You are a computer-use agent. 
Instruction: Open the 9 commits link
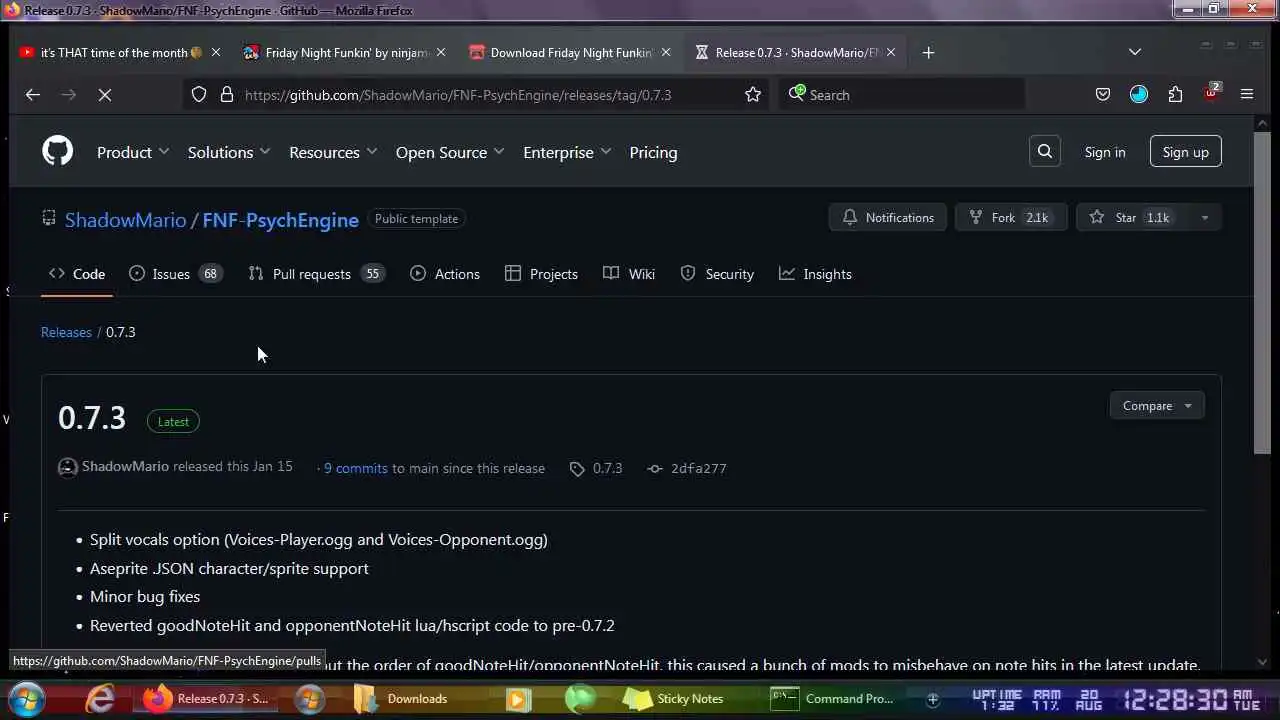pos(355,468)
